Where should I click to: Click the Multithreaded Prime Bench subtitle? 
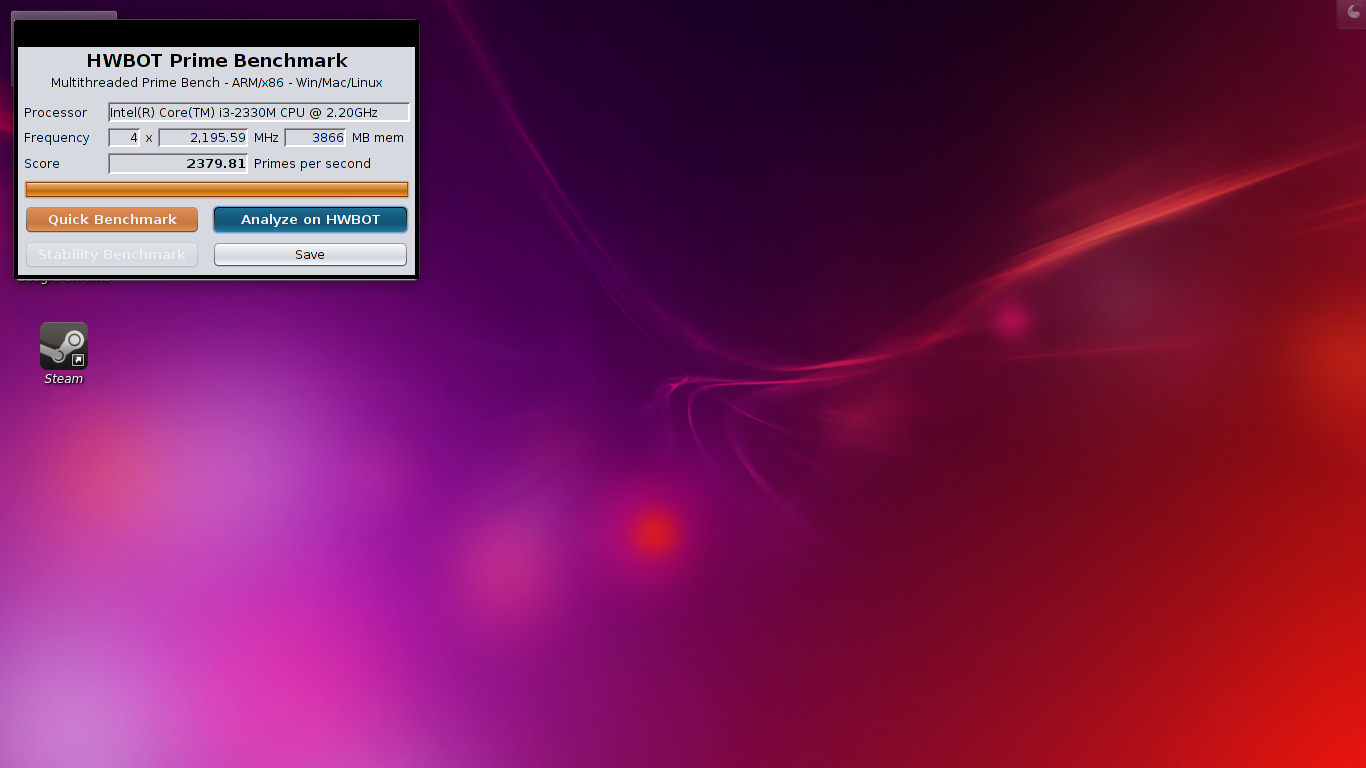pos(217,83)
